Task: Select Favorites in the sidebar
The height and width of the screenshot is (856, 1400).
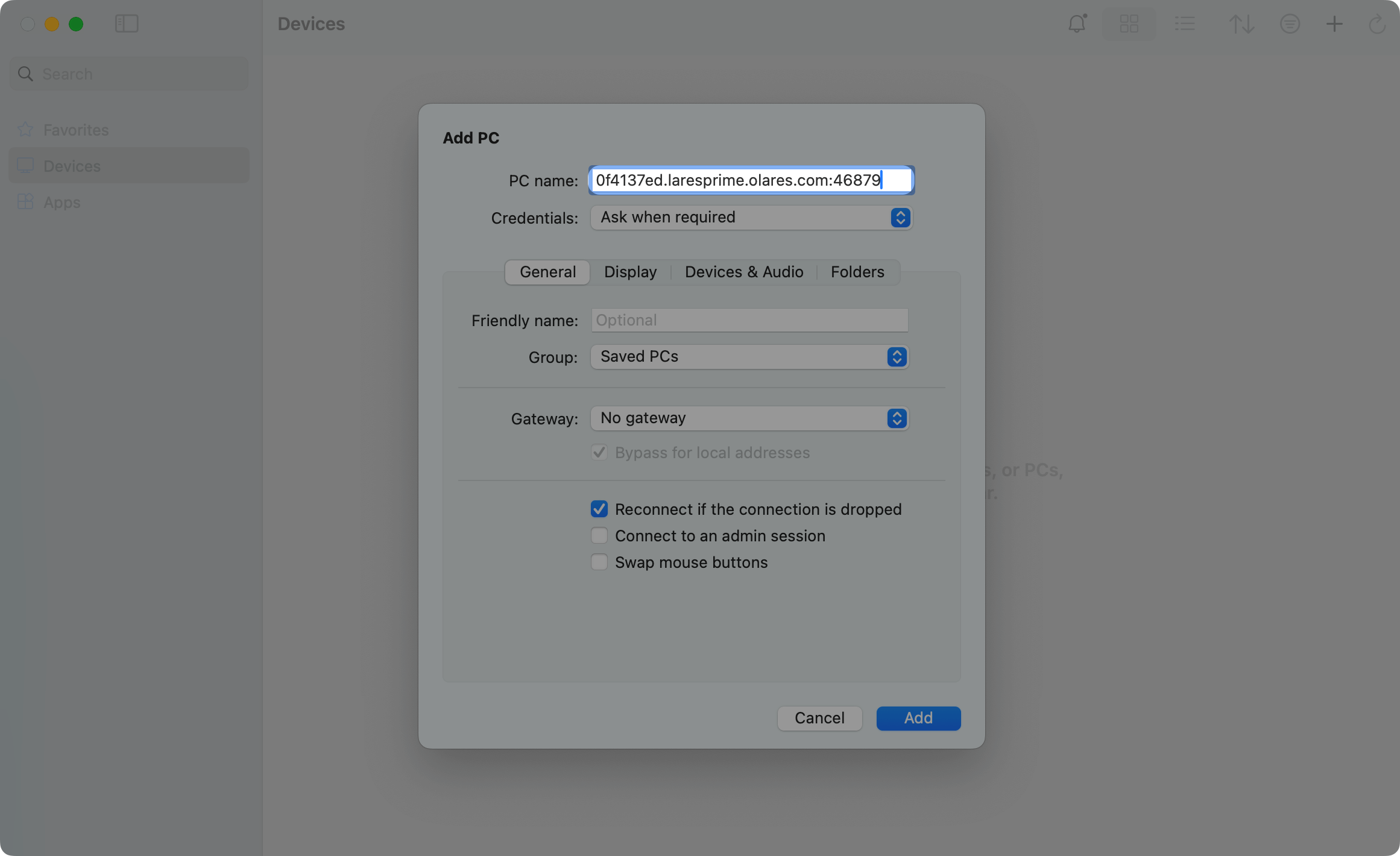Action: tap(76, 130)
